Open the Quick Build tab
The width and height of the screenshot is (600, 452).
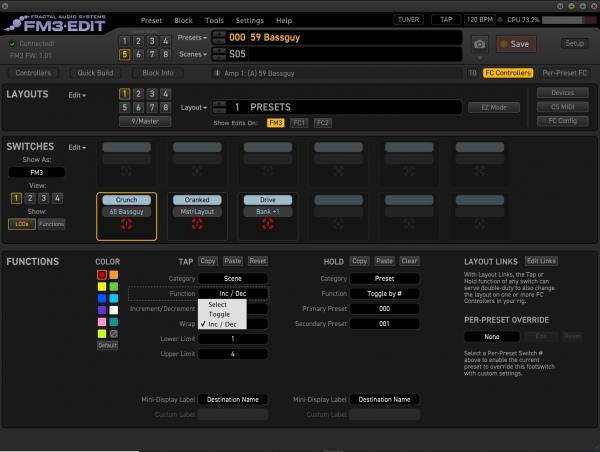(95, 73)
